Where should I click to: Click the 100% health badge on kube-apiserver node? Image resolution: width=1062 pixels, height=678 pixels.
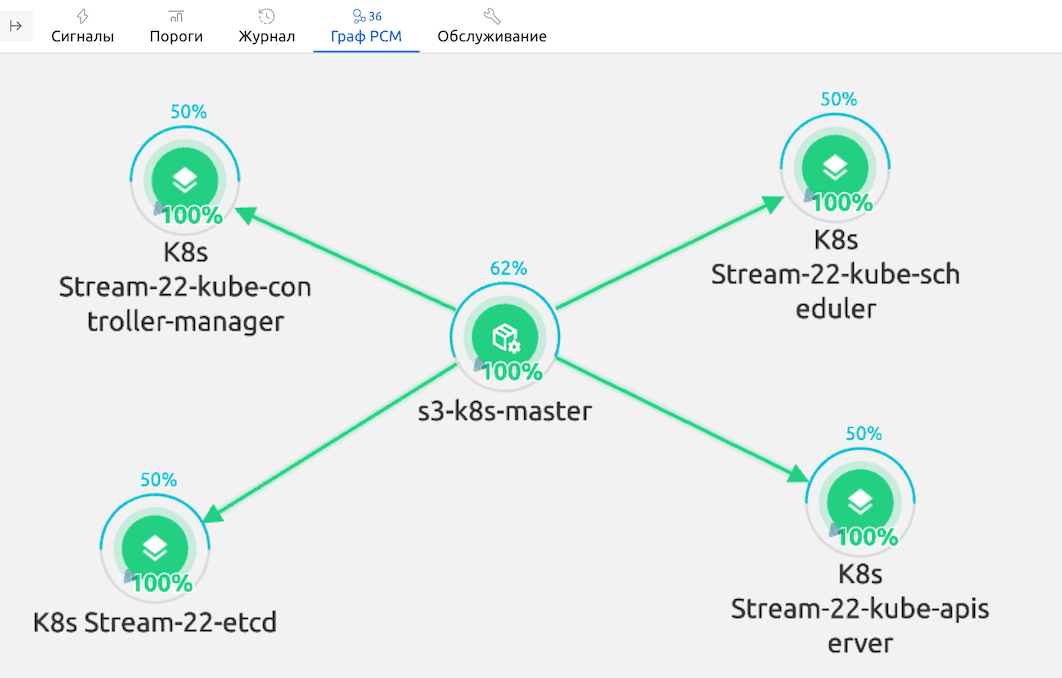coord(867,537)
